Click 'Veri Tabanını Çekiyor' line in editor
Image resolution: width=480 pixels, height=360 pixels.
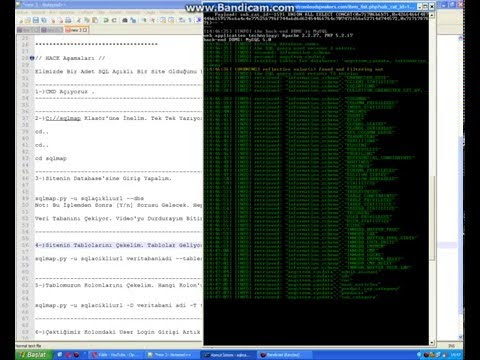click(x=118, y=219)
